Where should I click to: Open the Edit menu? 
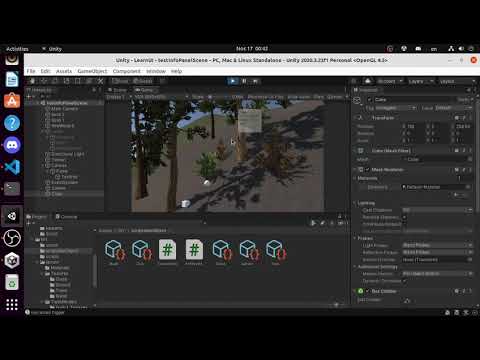coord(46,71)
